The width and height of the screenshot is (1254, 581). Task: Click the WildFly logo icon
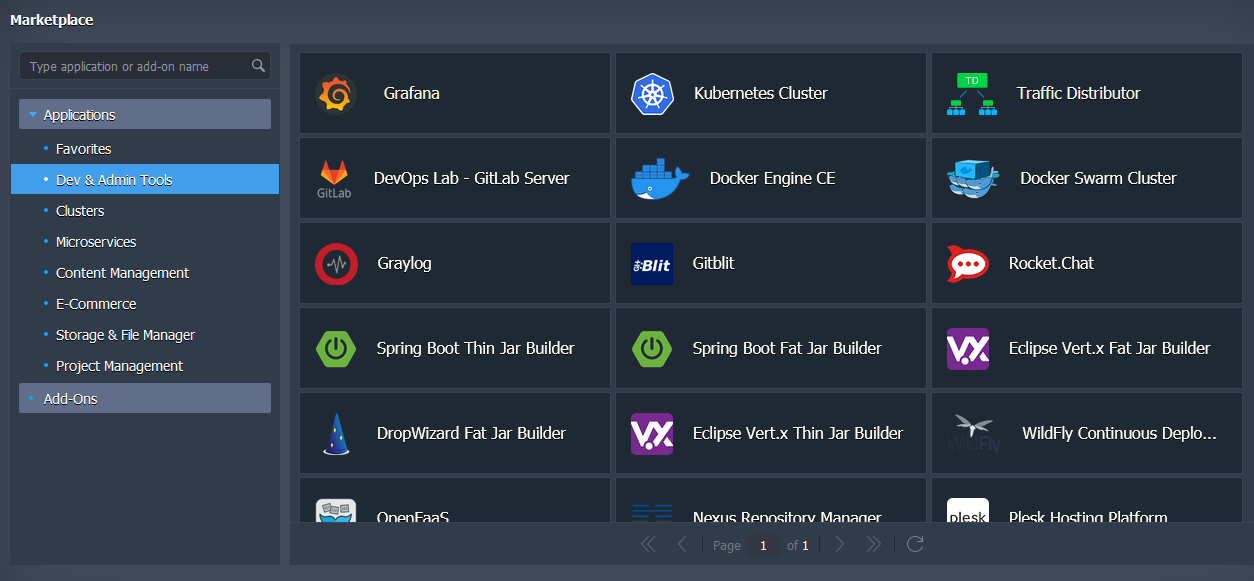[974, 434]
